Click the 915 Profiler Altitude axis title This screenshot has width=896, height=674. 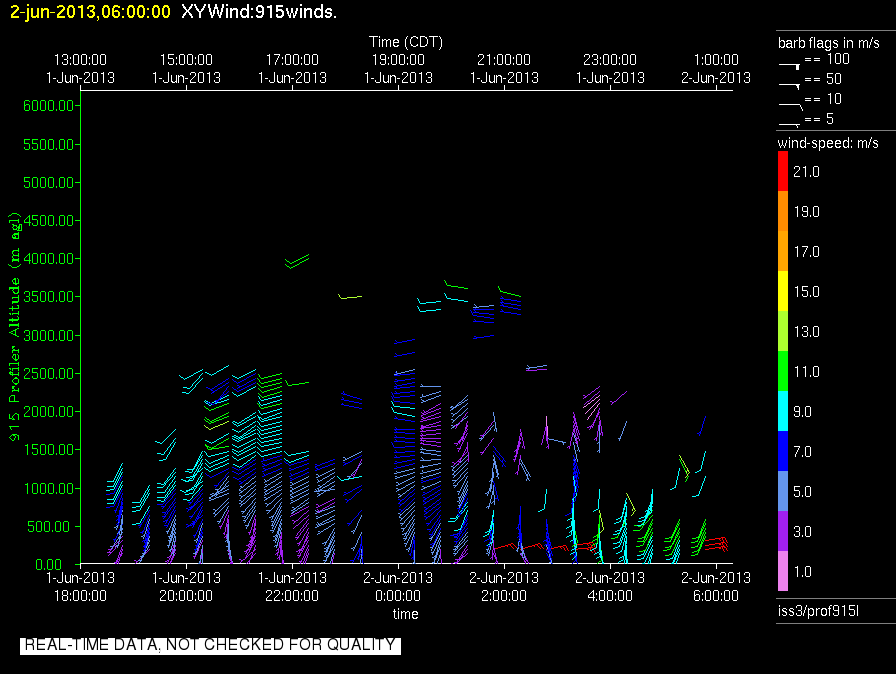point(14,327)
